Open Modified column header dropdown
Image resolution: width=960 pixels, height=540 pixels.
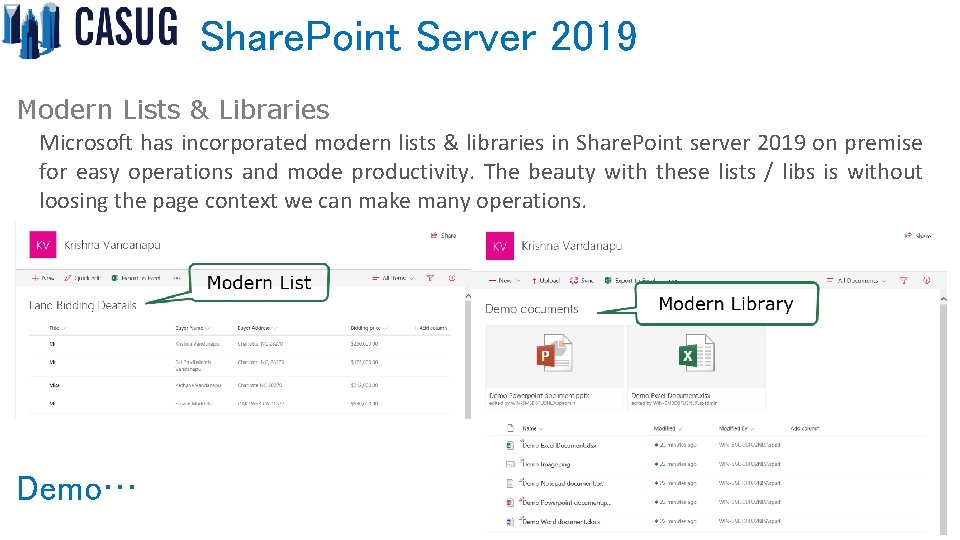click(668, 429)
